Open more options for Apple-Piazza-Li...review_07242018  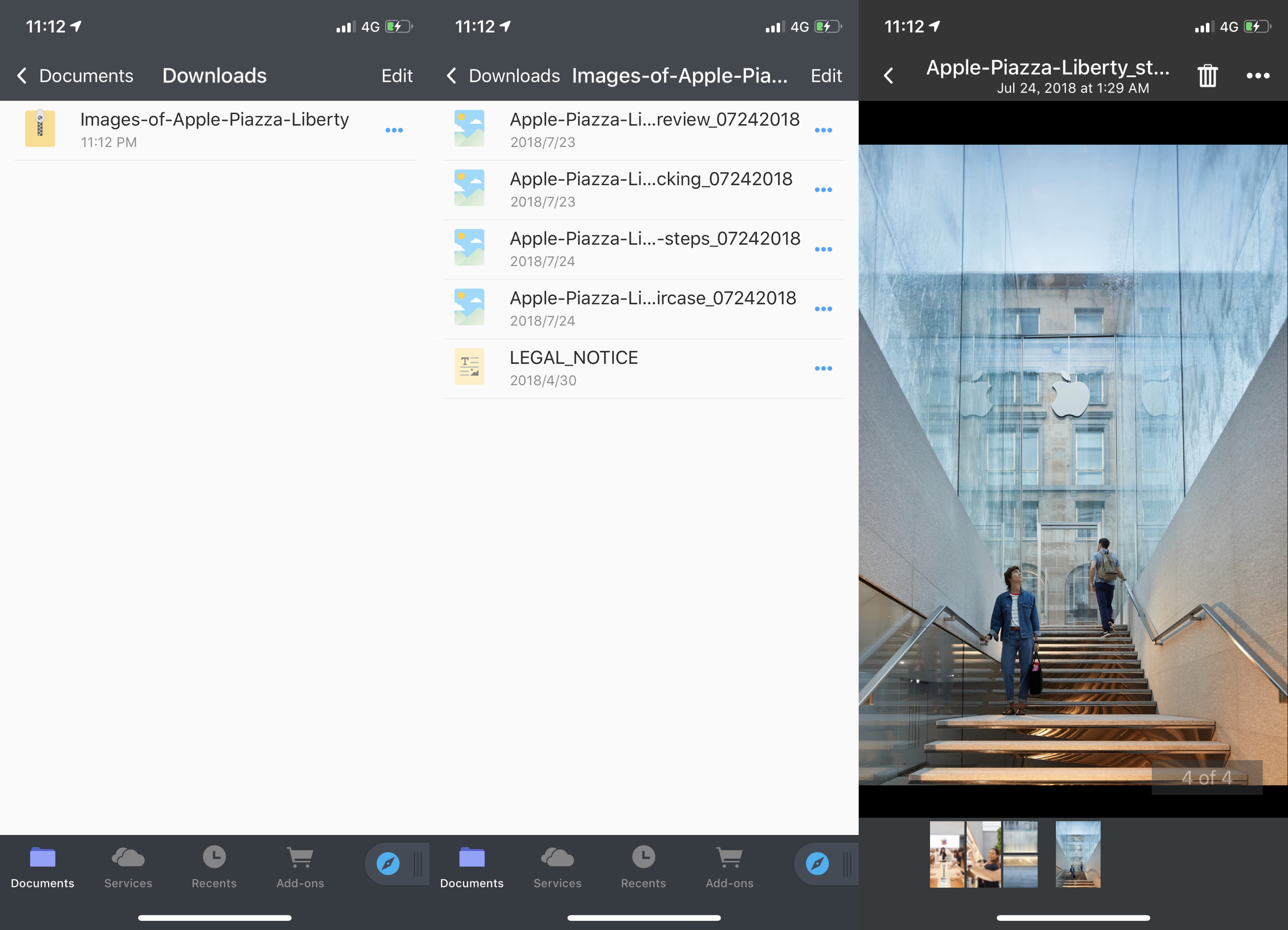click(823, 130)
